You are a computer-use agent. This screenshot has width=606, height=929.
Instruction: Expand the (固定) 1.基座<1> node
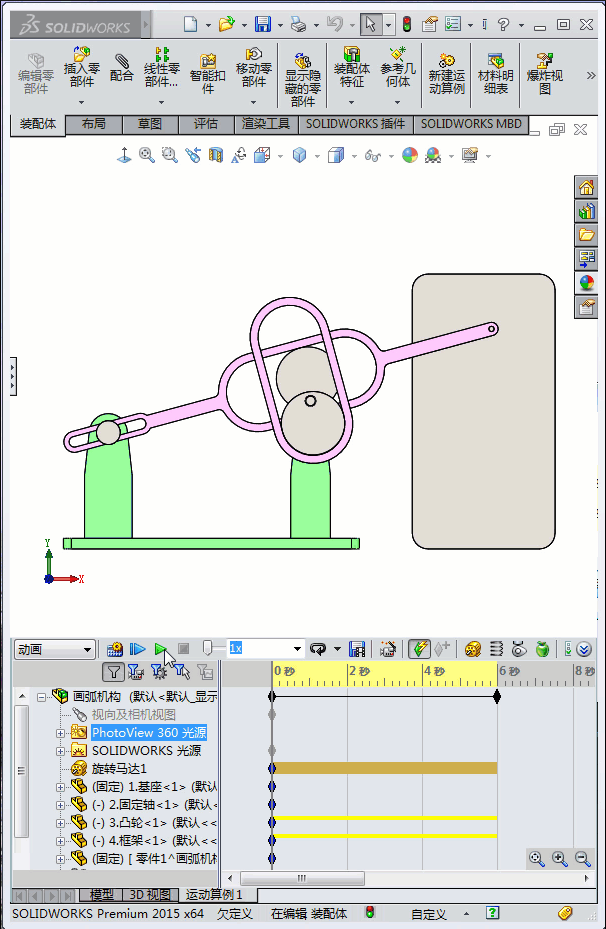click(x=60, y=787)
